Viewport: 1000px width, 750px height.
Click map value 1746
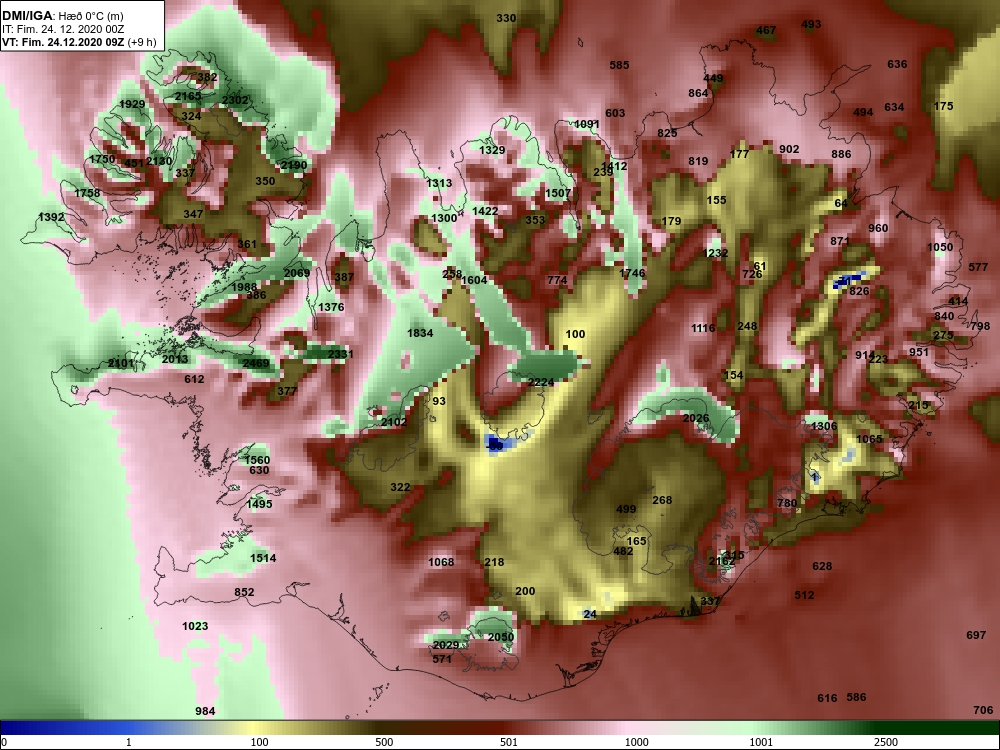tap(632, 273)
